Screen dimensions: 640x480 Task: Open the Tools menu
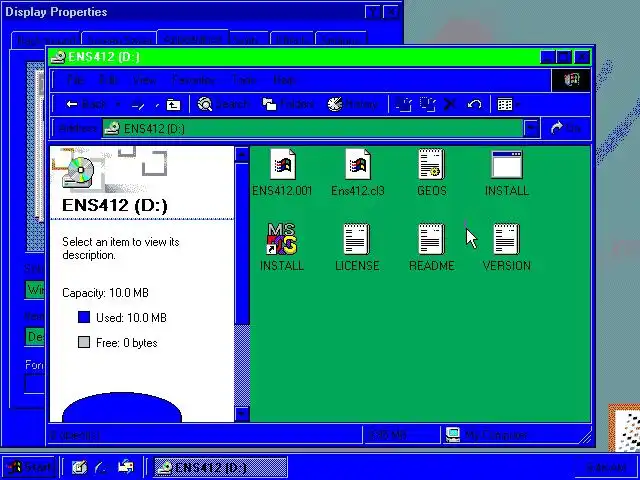pyautogui.click(x=244, y=80)
